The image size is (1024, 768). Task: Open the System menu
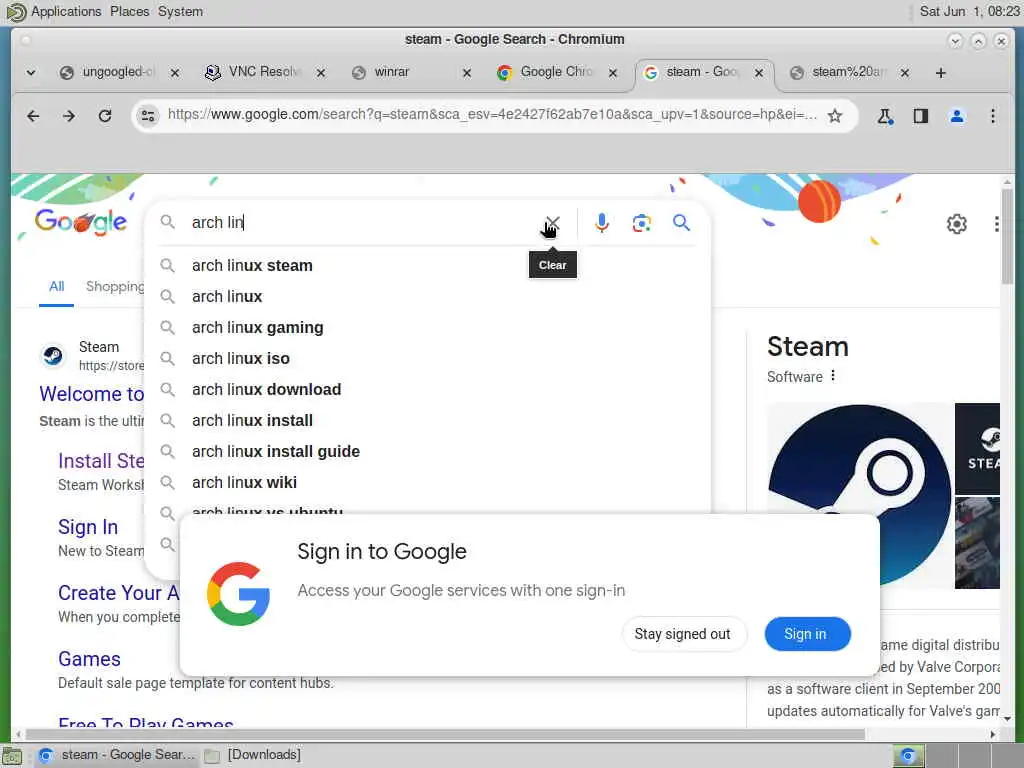[x=180, y=12]
